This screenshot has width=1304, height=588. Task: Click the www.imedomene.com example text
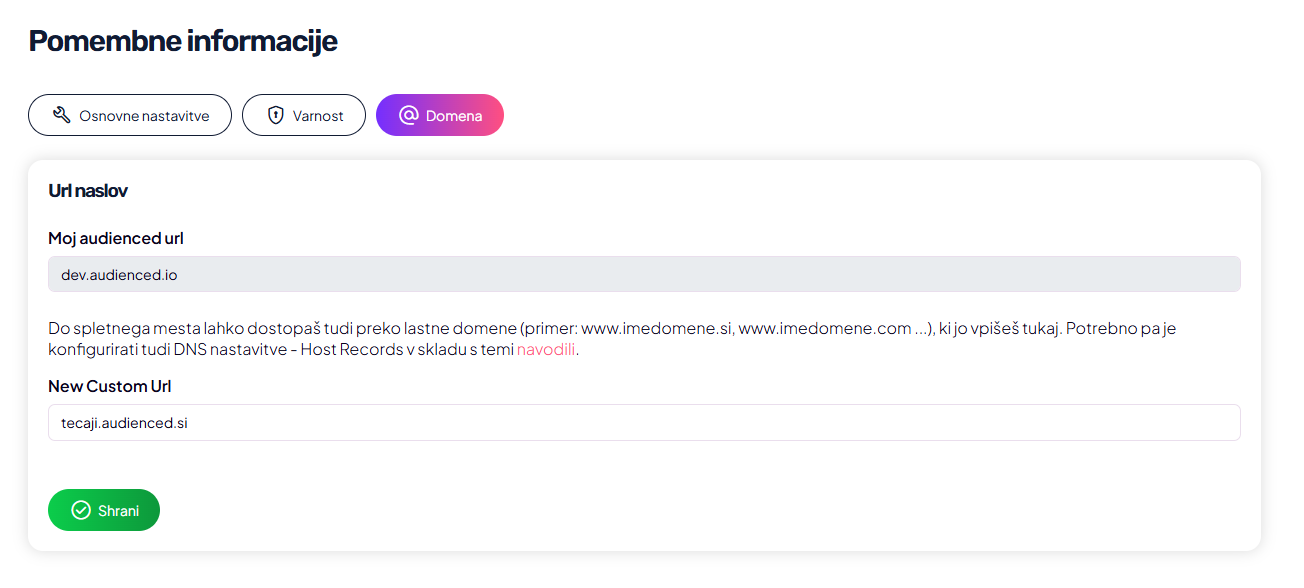pyautogui.click(x=824, y=328)
